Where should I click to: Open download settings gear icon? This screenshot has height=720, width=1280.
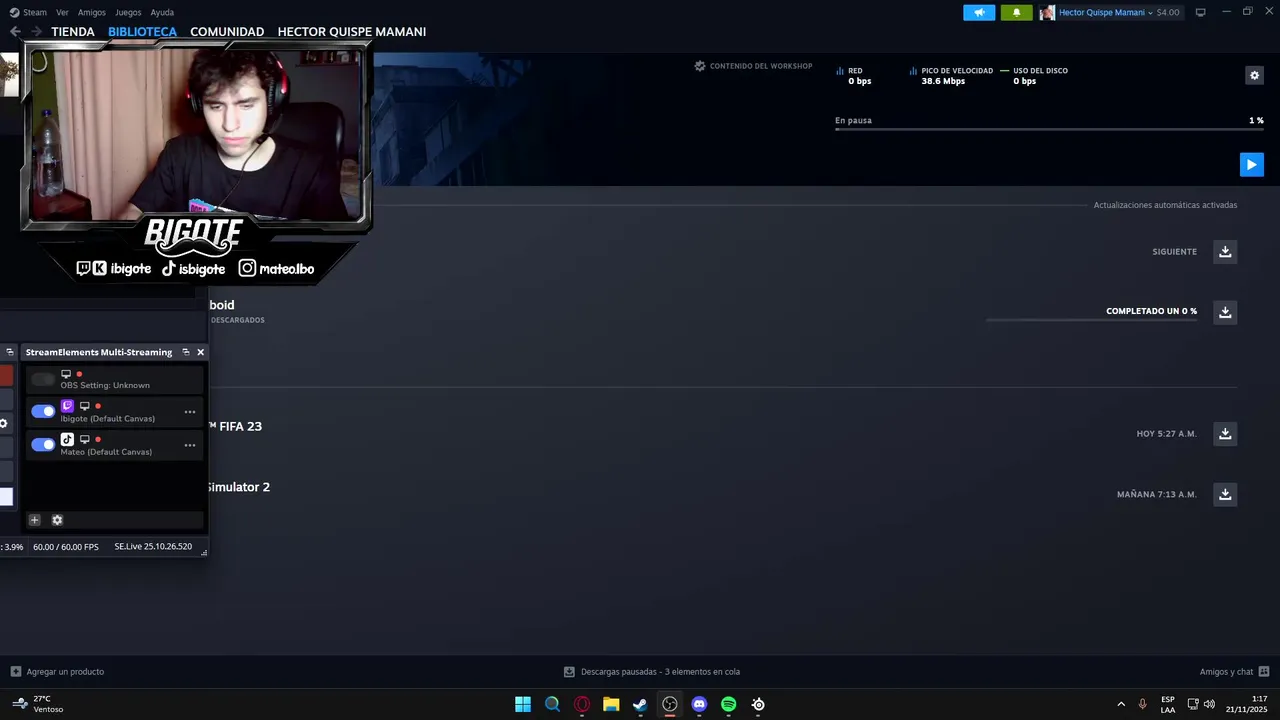point(1254,75)
